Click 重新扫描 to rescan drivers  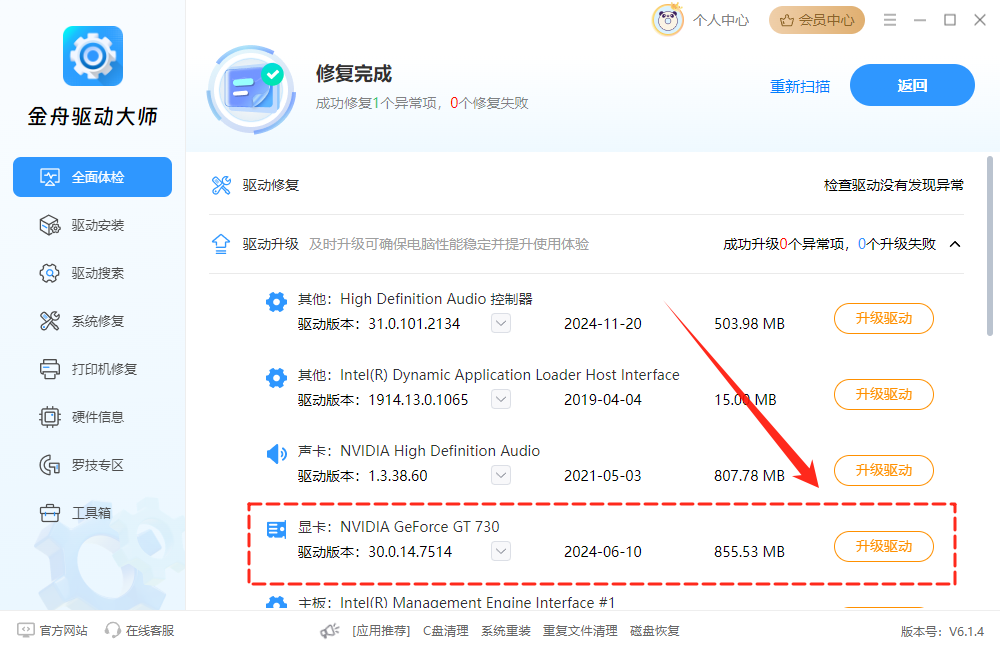tap(800, 87)
